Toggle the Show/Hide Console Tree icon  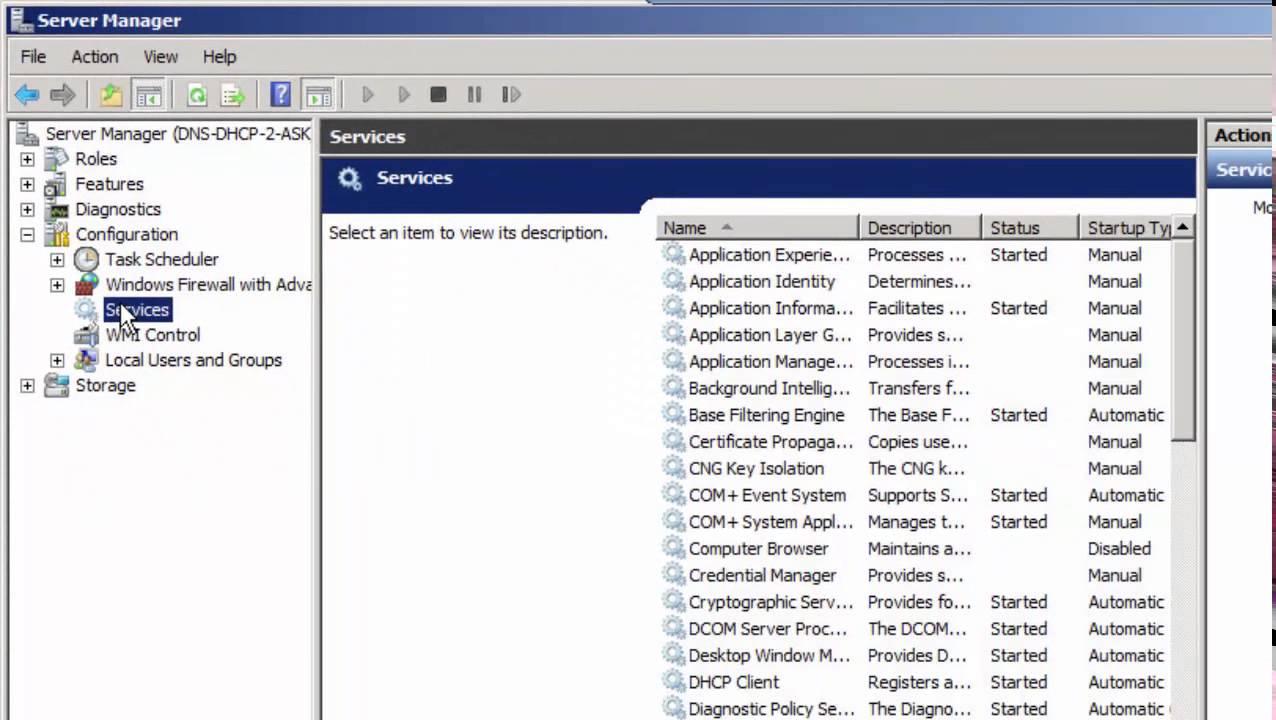pyautogui.click(x=148, y=95)
